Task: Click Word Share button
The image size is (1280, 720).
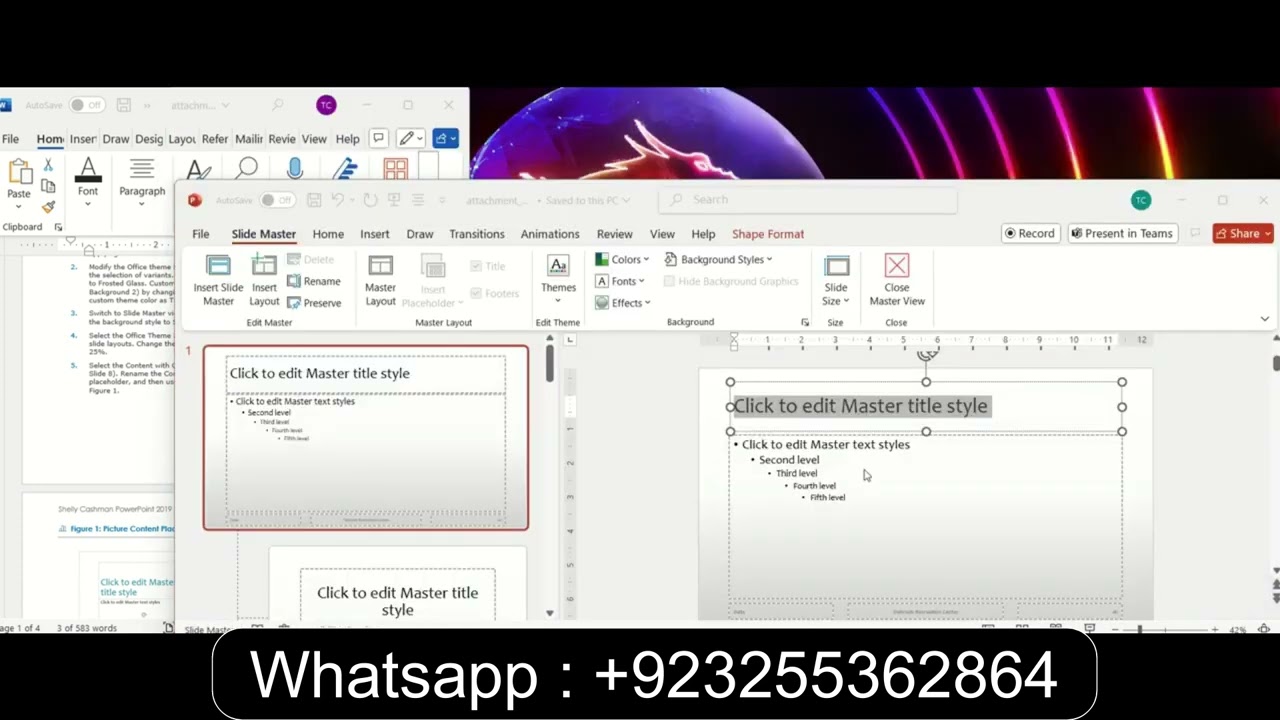Action: [x=447, y=138]
